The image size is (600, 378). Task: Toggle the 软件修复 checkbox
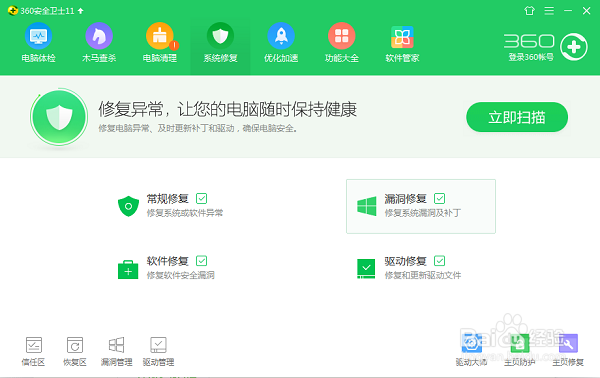tap(201, 261)
